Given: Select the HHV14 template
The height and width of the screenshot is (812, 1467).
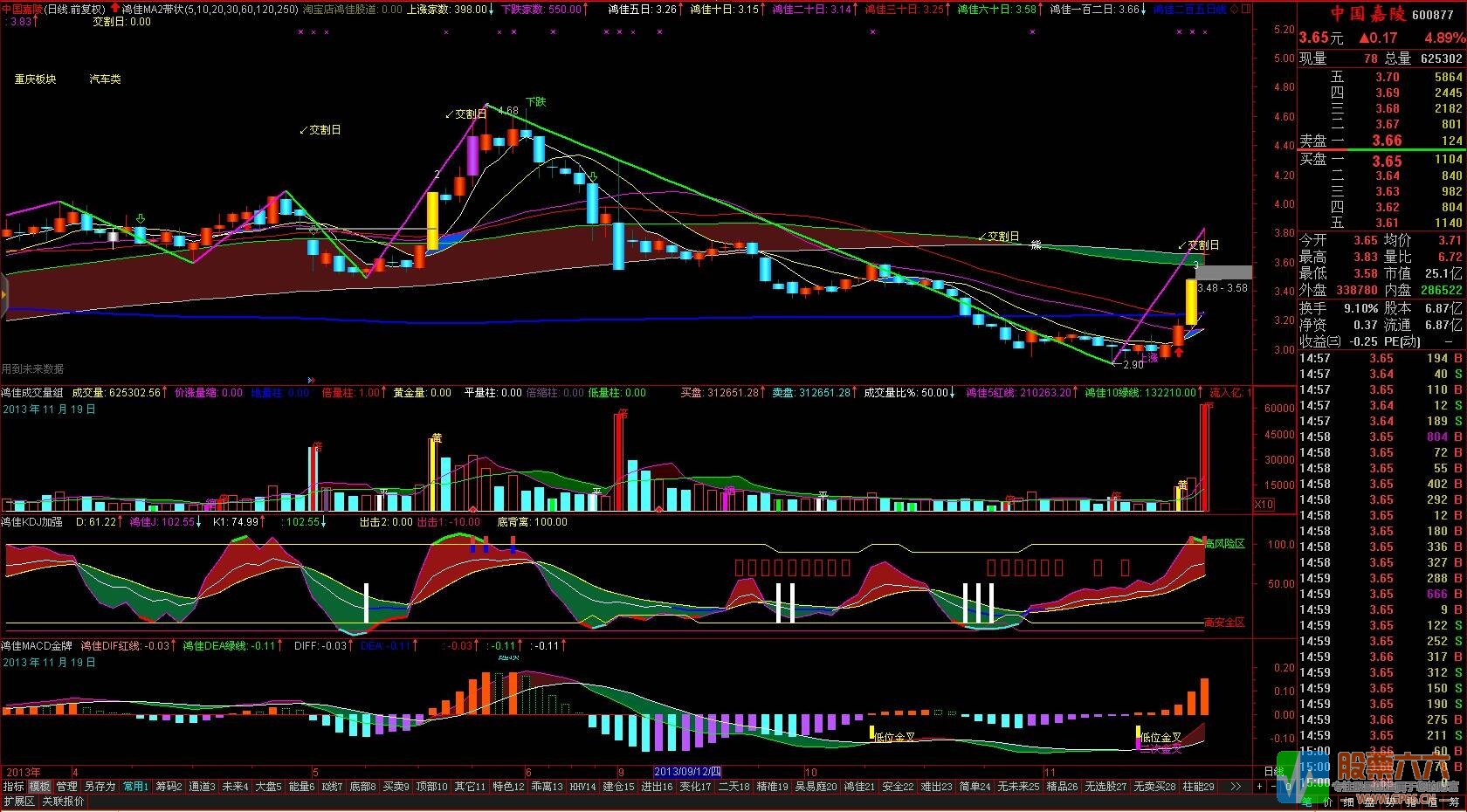Looking at the screenshot, I should pos(582,786).
